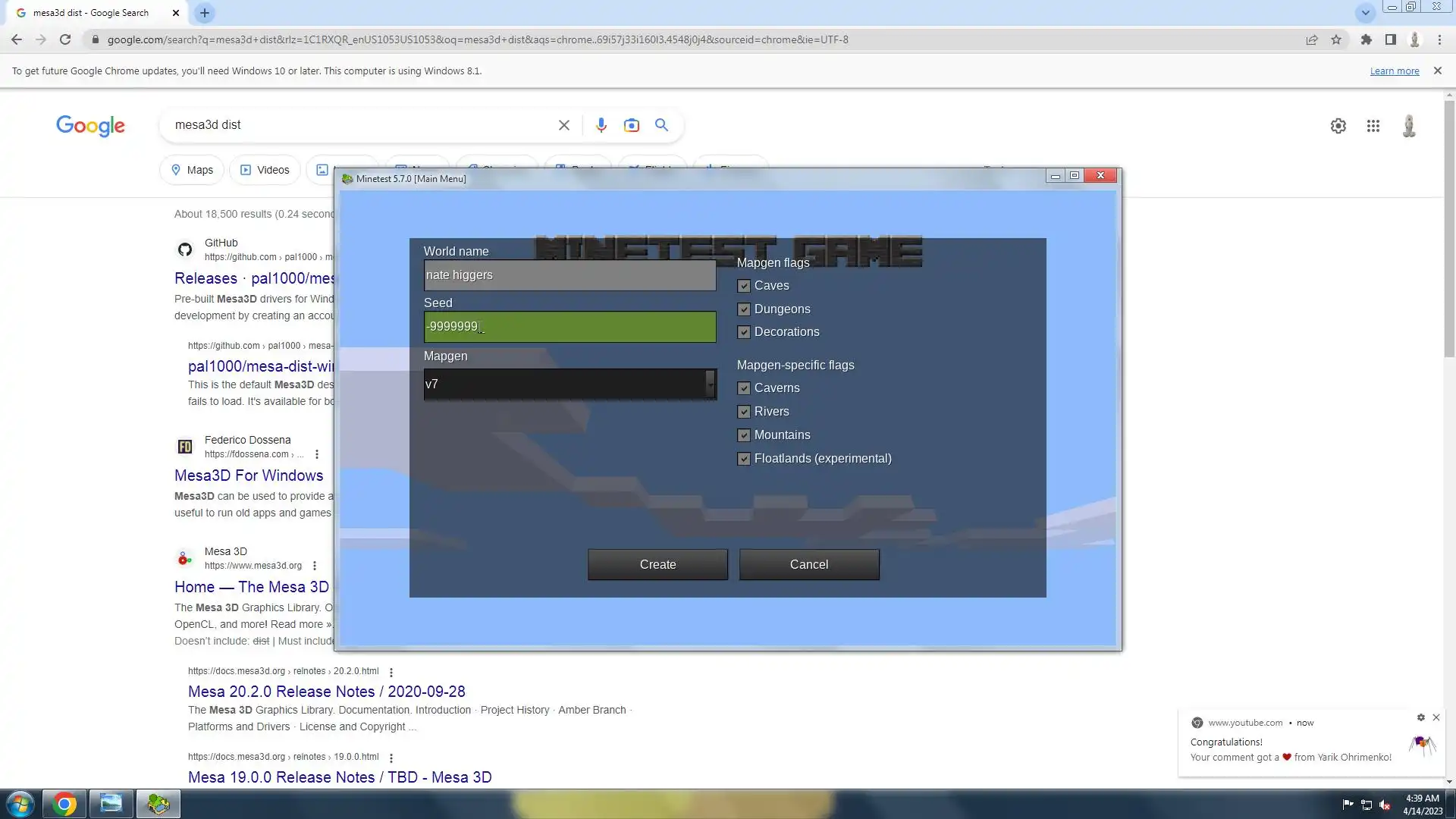This screenshot has width=1456, height=819.
Task: Toggle the Dungeons checkbox
Action: (x=744, y=309)
